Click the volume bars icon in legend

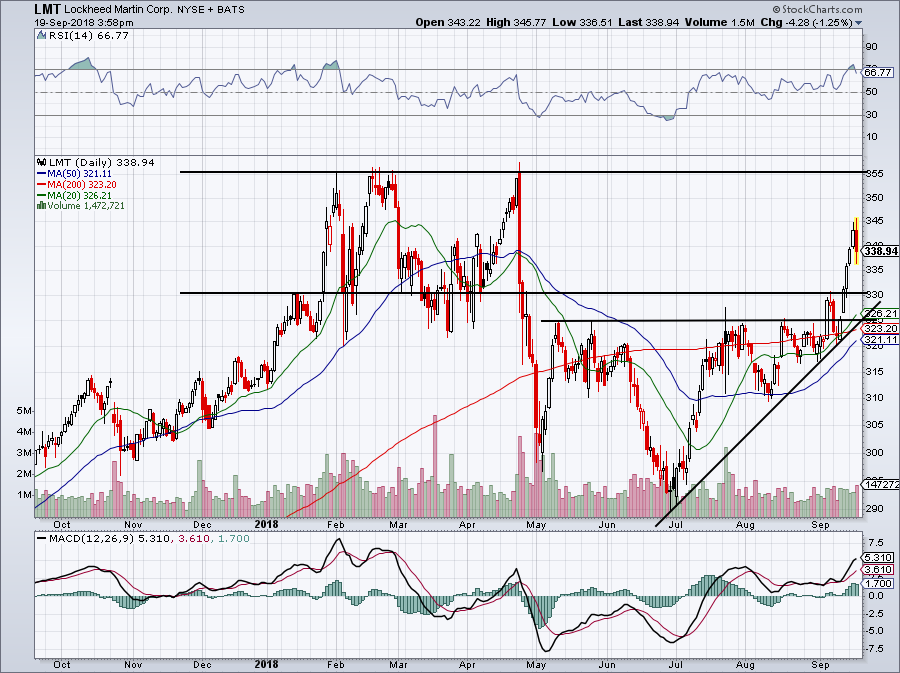tap(41, 205)
